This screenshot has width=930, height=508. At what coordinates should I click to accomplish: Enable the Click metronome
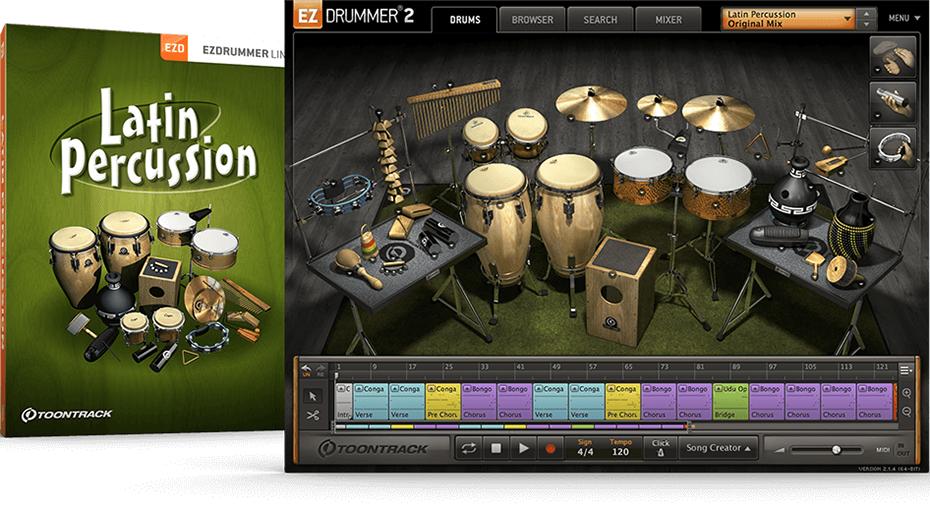(x=660, y=448)
